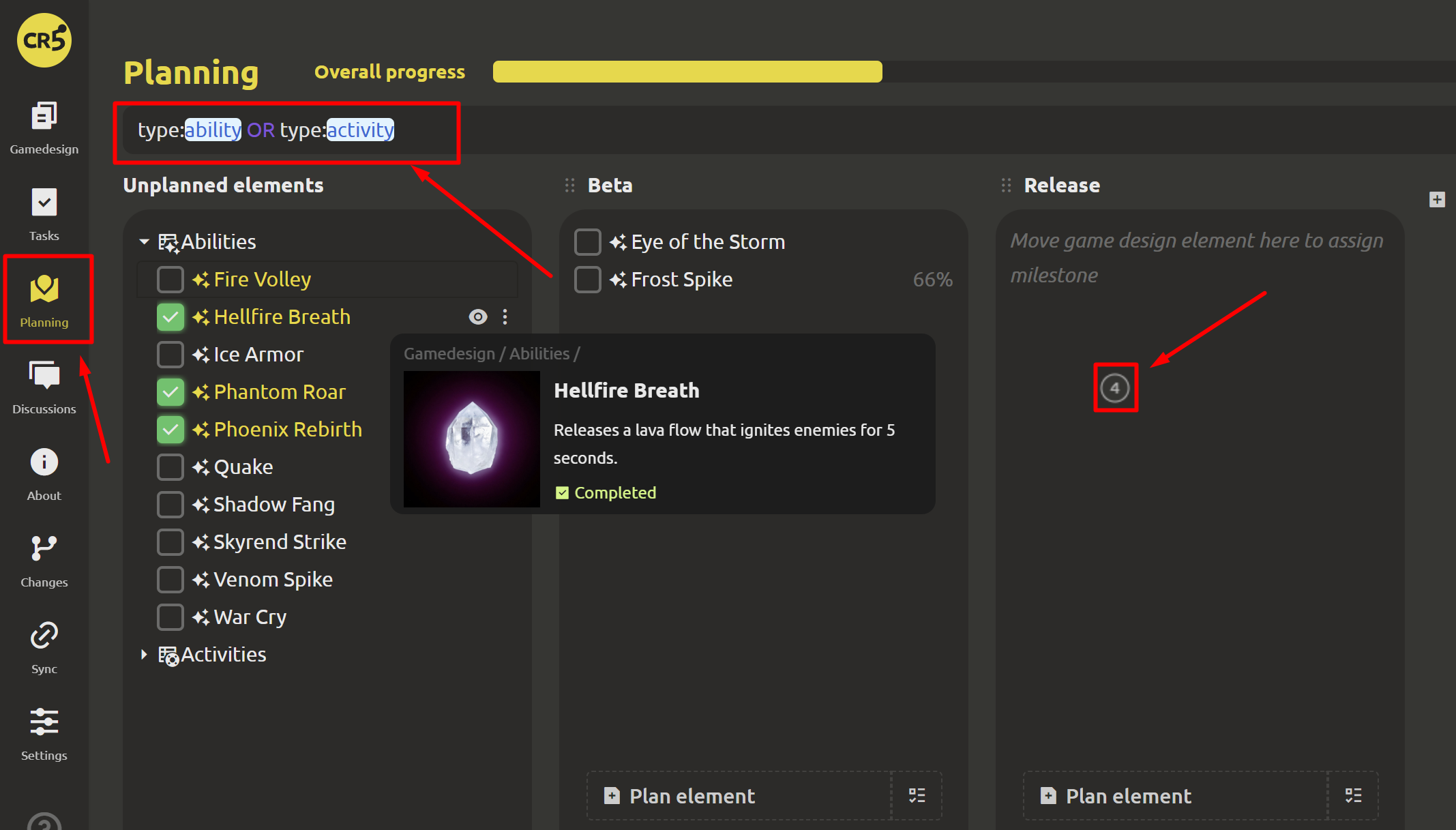Open the checklist options beside the Beta Plan element
This screenshot has height=830, width=1456.
[917, 795]
